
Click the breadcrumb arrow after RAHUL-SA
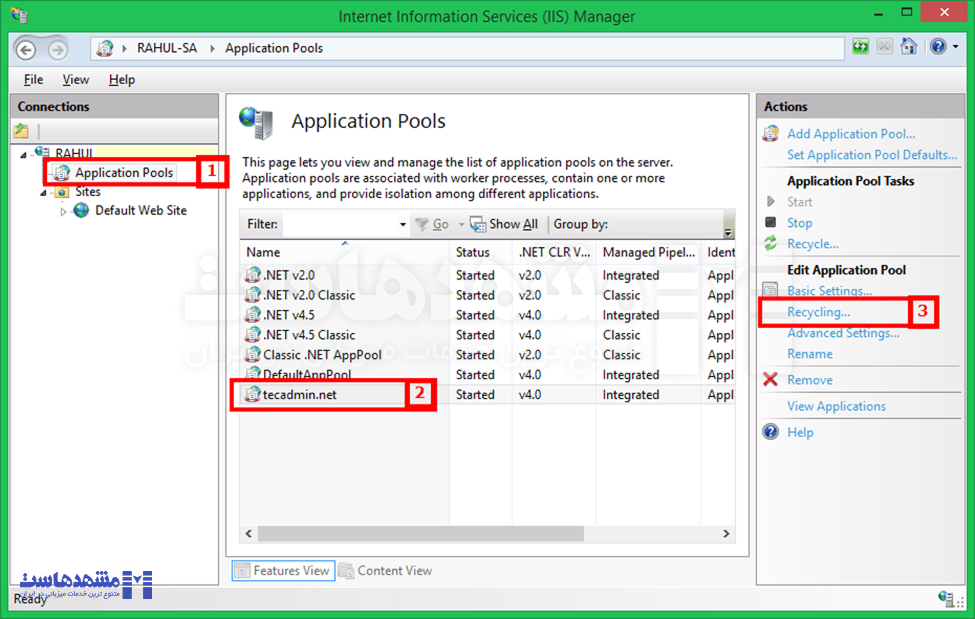pyautogui.click(x=212, y=48)
